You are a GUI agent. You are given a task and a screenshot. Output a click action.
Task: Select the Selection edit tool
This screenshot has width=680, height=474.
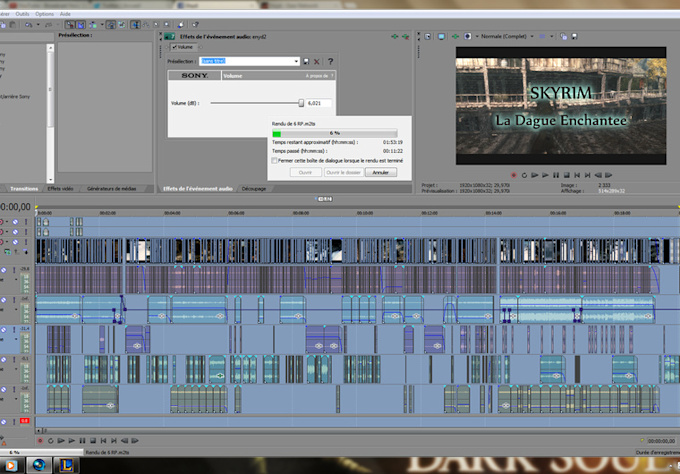point(156,25)
